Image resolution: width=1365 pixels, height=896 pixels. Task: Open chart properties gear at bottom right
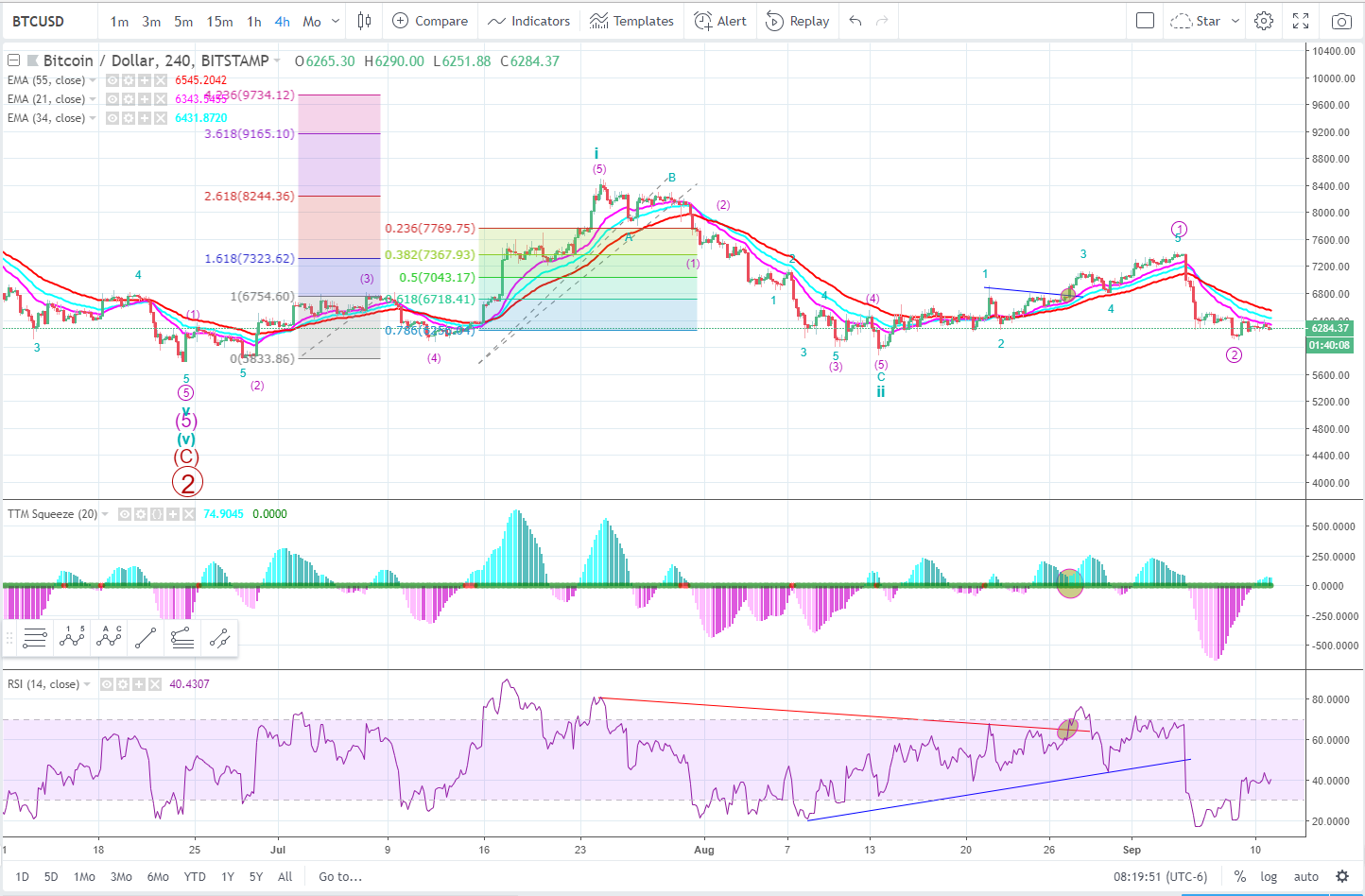[x=1341, y=876]
